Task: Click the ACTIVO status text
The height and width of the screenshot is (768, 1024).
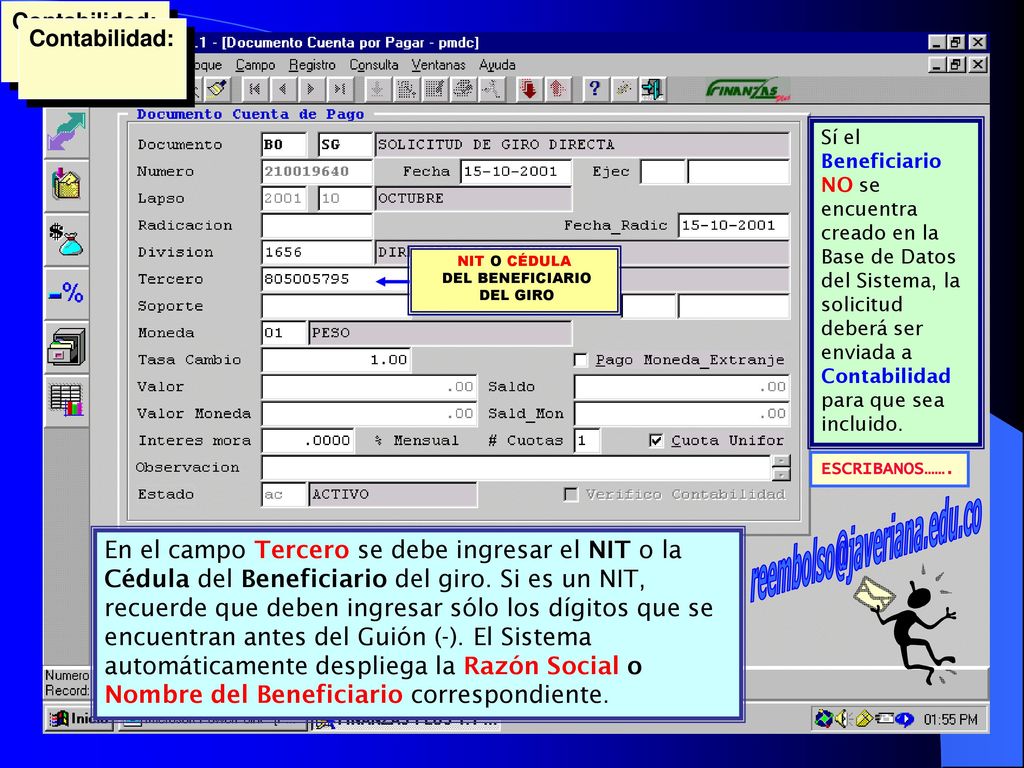Action: (340, 494)
